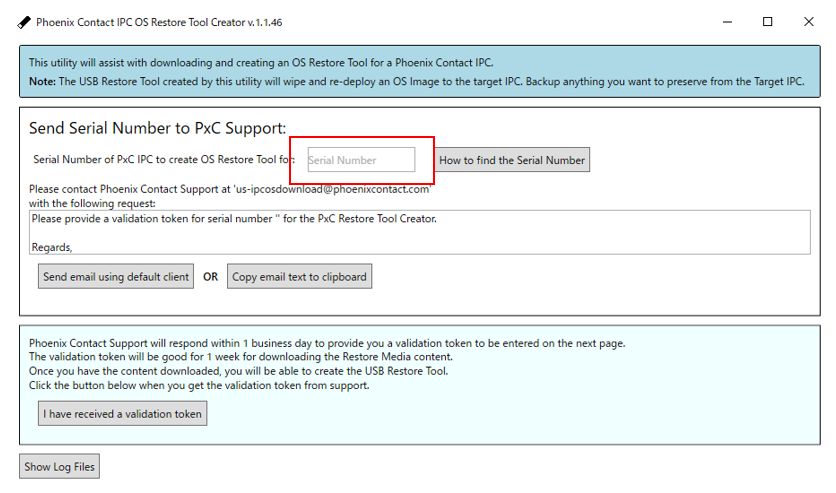
Task: Click the 'validation token will be good for 1 week' line
Action: 240,357
